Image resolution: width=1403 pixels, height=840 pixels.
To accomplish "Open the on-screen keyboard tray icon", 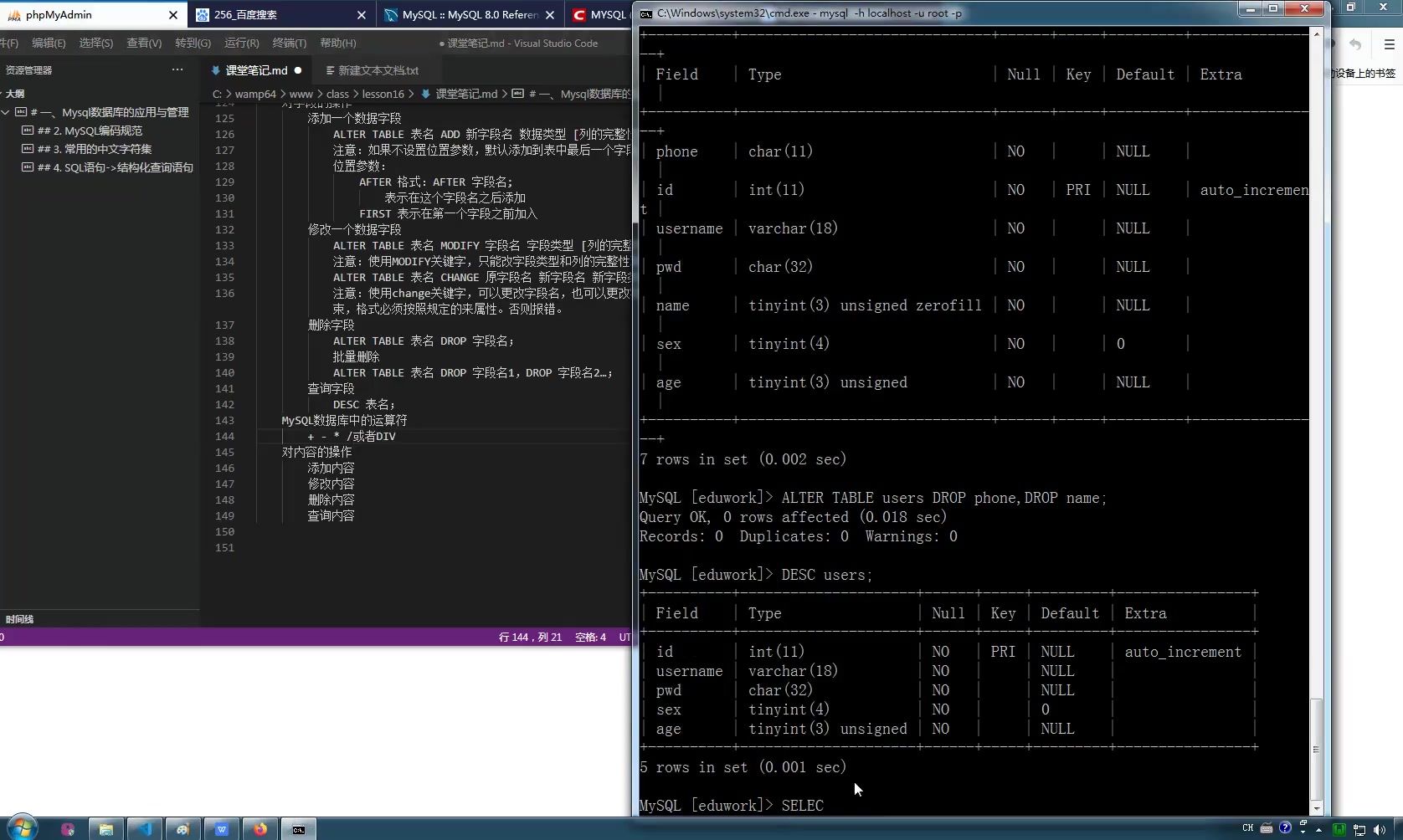I will coord(1267,828).
